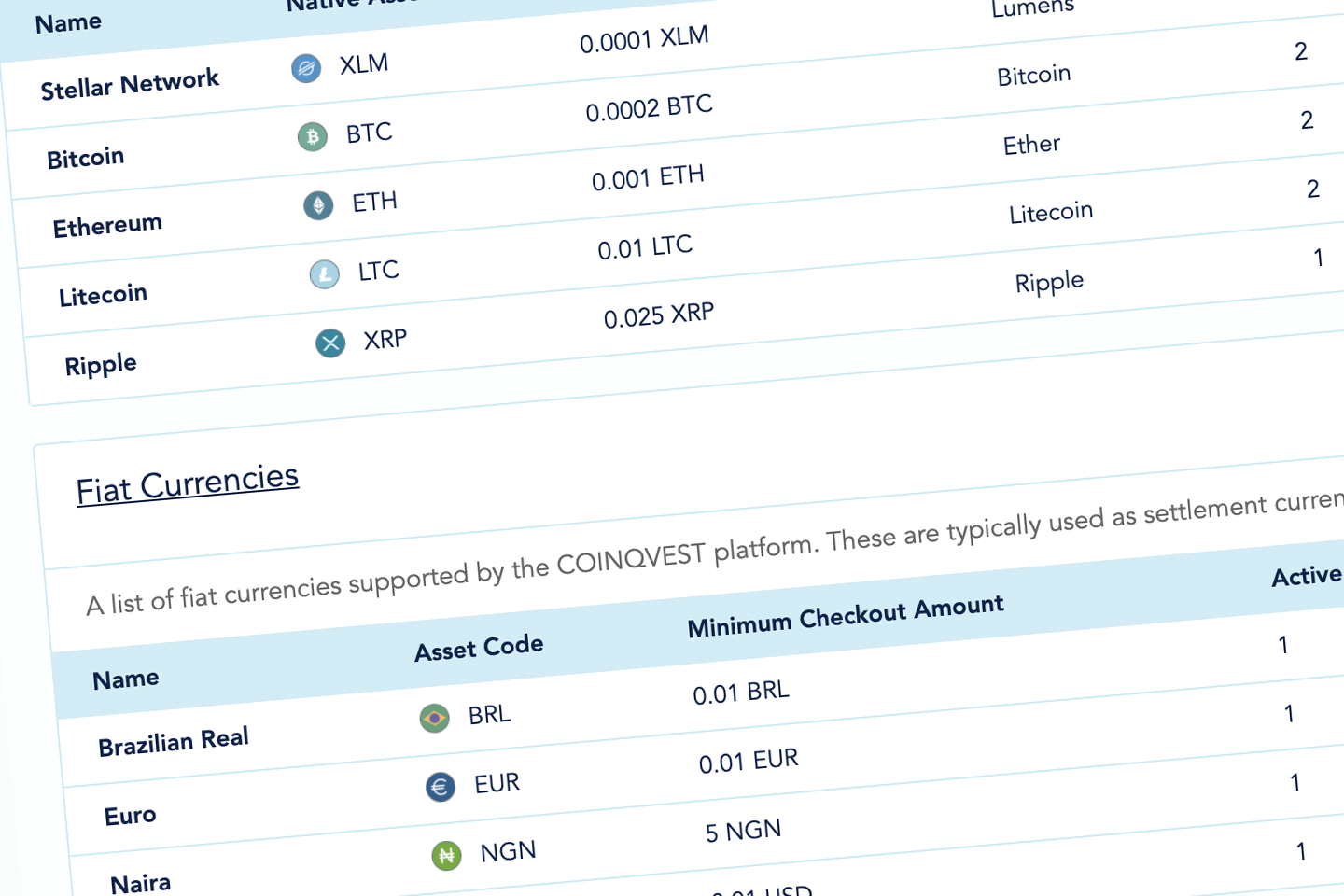The image size is (1344, 896).
Task: Click the Minimum Checkout Amount column header
Action: (846, 616)
